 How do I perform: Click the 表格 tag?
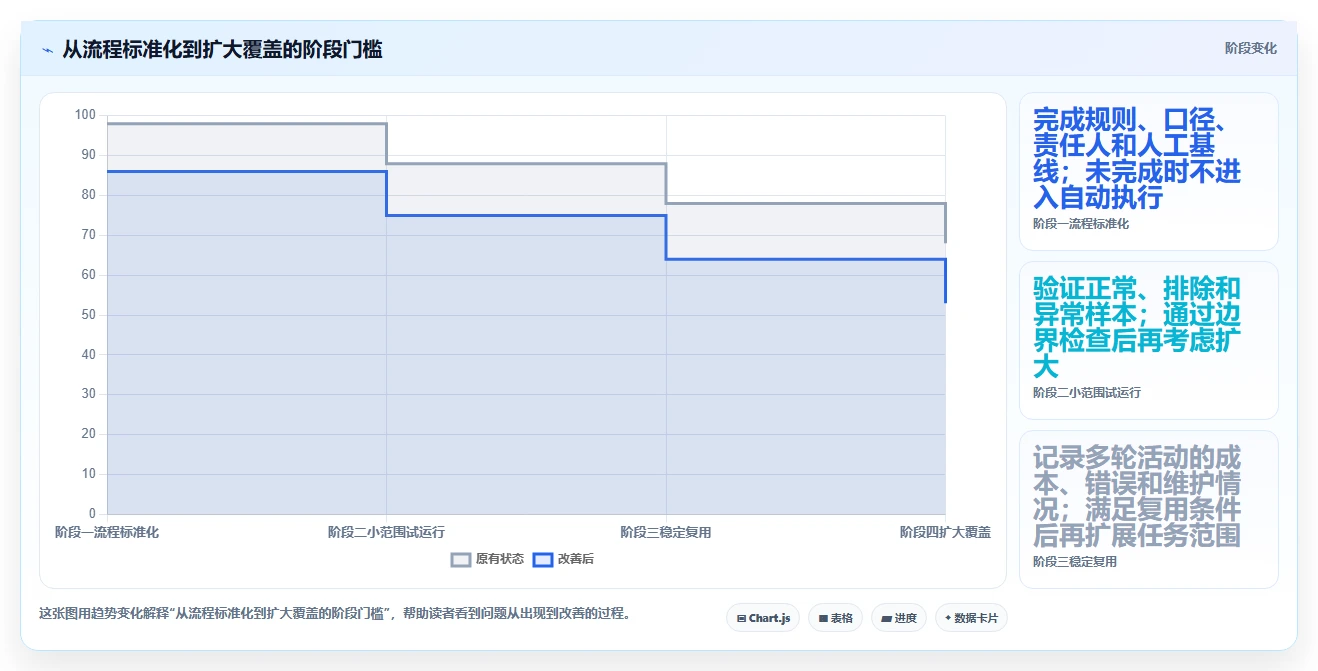pos(835,618)
